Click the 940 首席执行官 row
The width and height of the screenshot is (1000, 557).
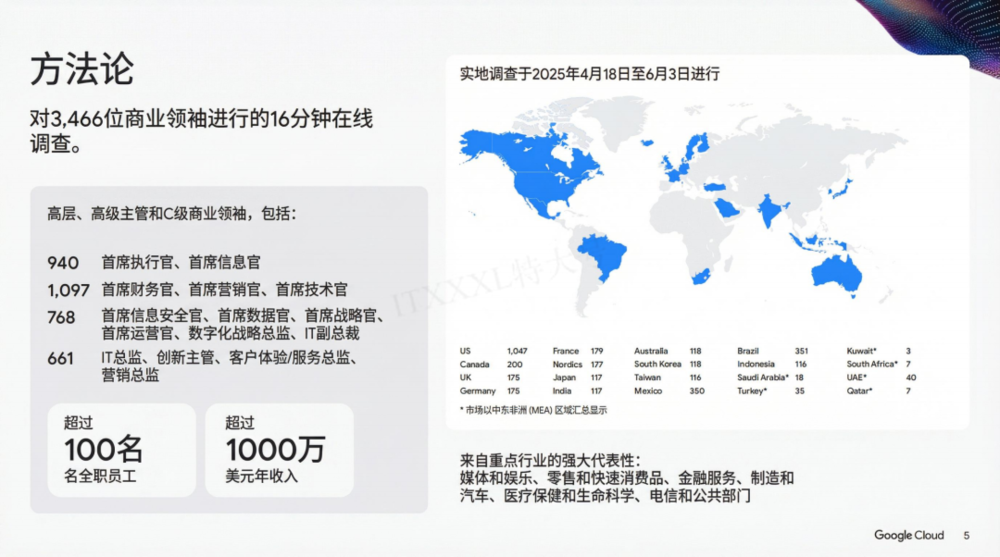[x=154, y=262]
